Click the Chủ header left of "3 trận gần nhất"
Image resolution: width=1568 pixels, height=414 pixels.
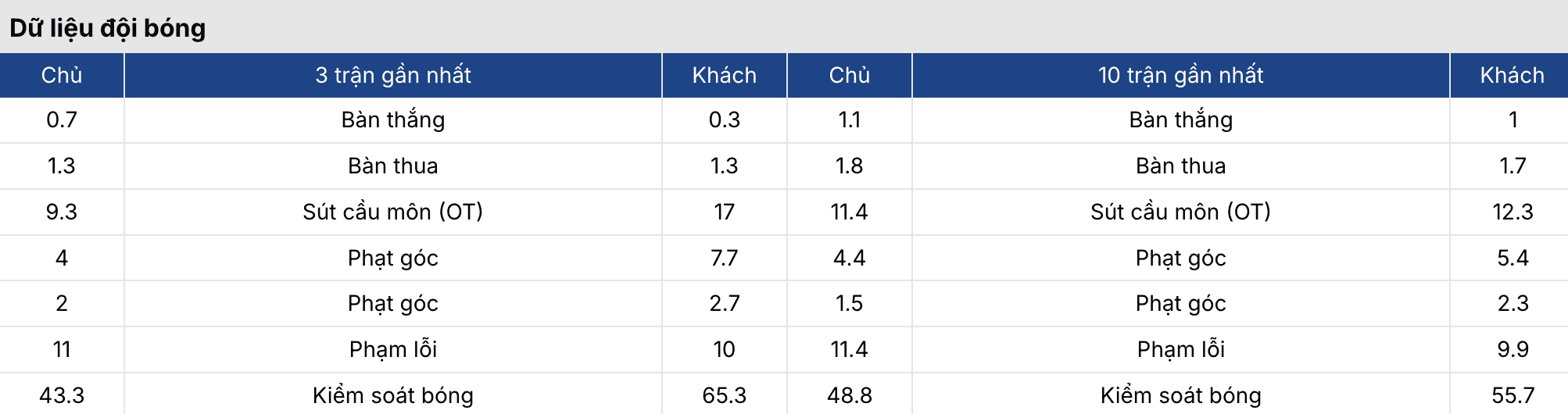62,75
